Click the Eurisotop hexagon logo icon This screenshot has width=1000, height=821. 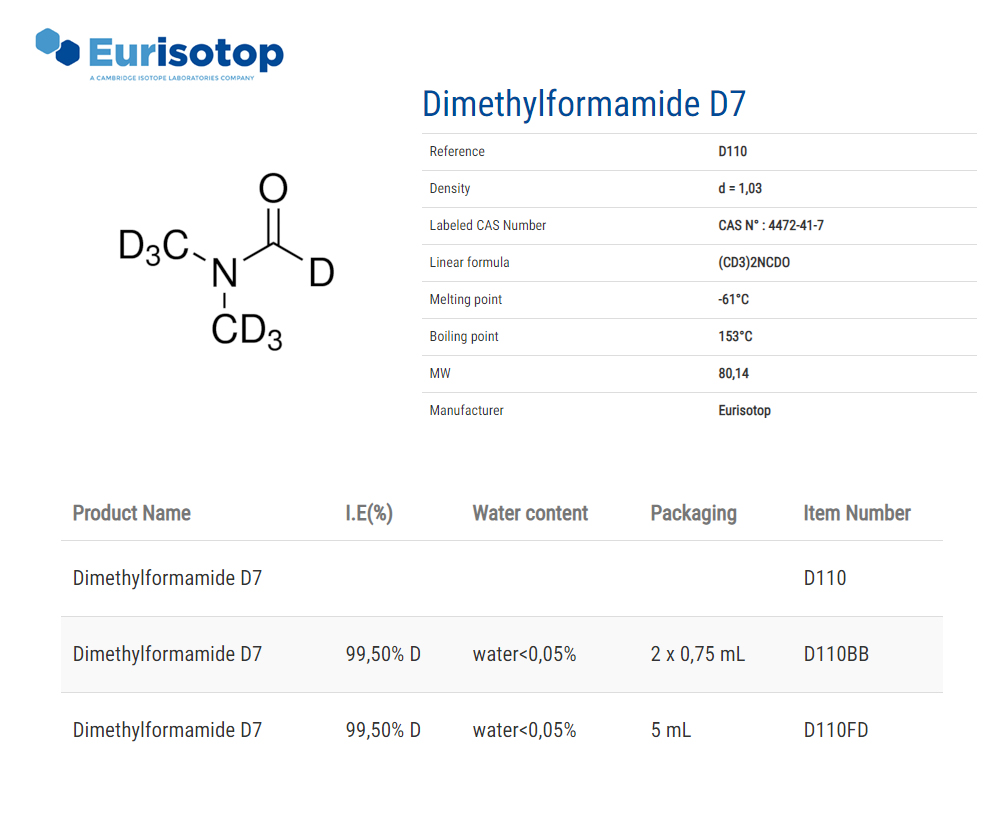57,46
